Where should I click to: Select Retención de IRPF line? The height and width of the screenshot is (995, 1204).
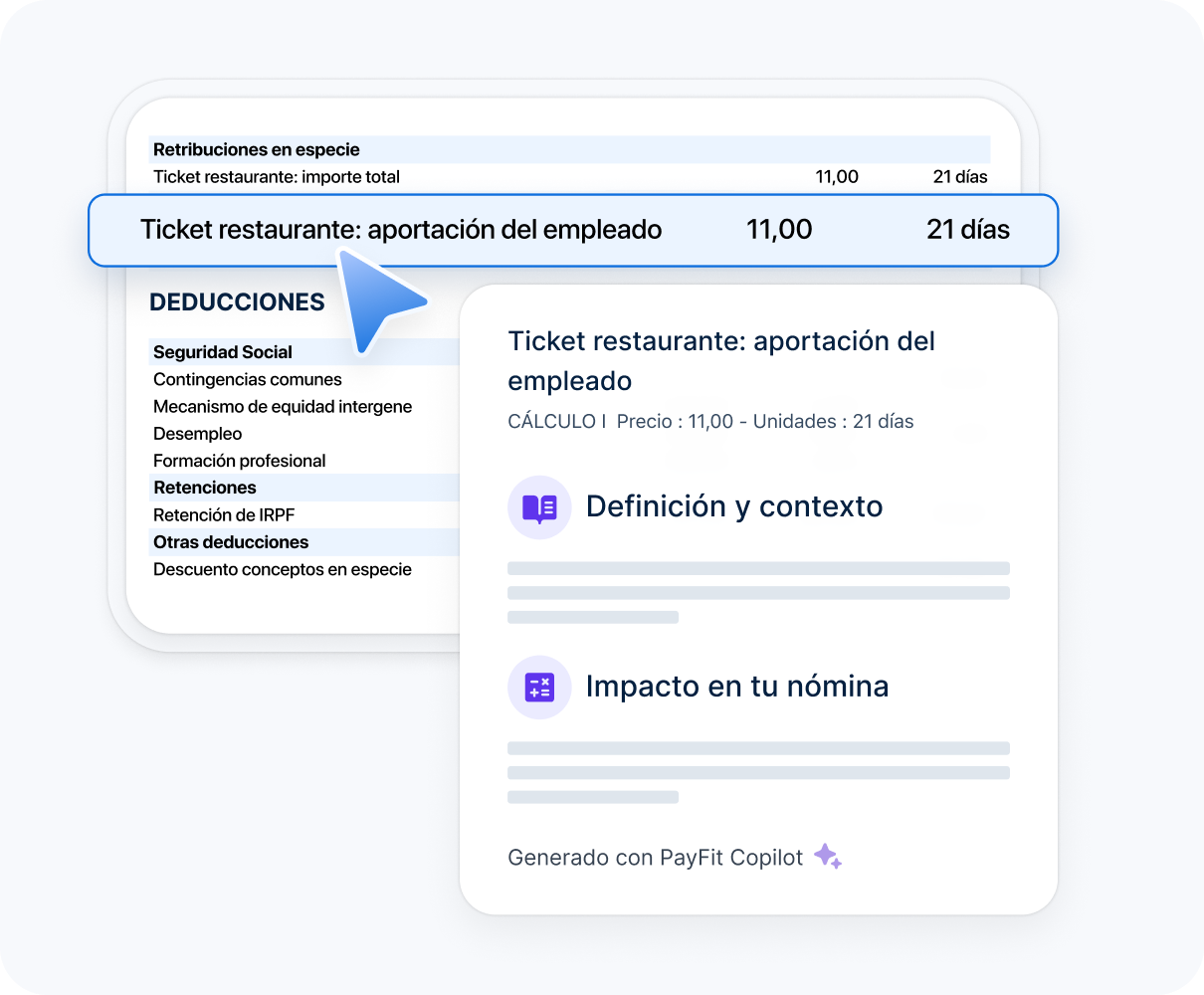[x=224, y=514]
